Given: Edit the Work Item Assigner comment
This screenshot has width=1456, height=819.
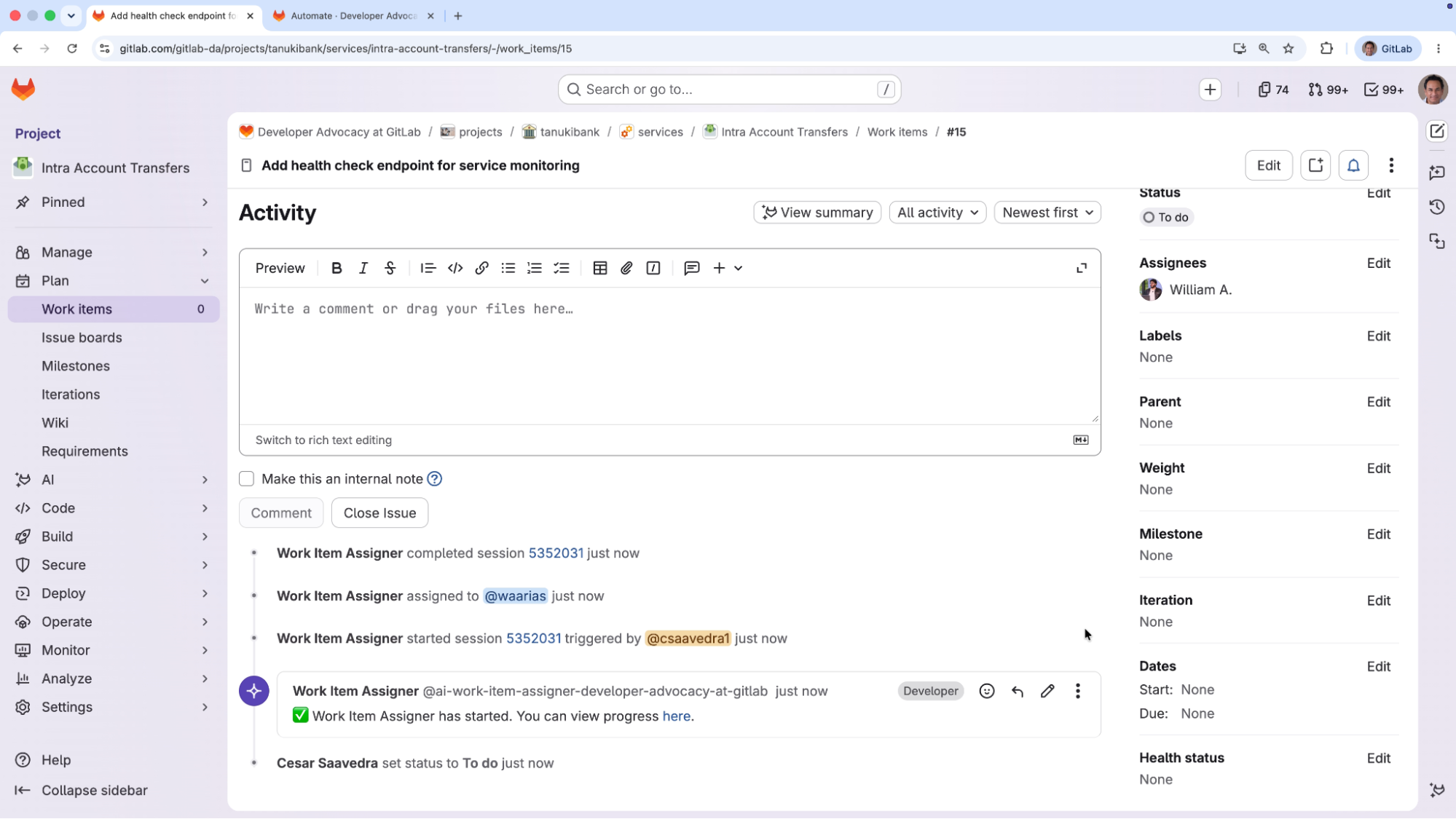Looking at the screenshot, I should (x=1047, y=692).
